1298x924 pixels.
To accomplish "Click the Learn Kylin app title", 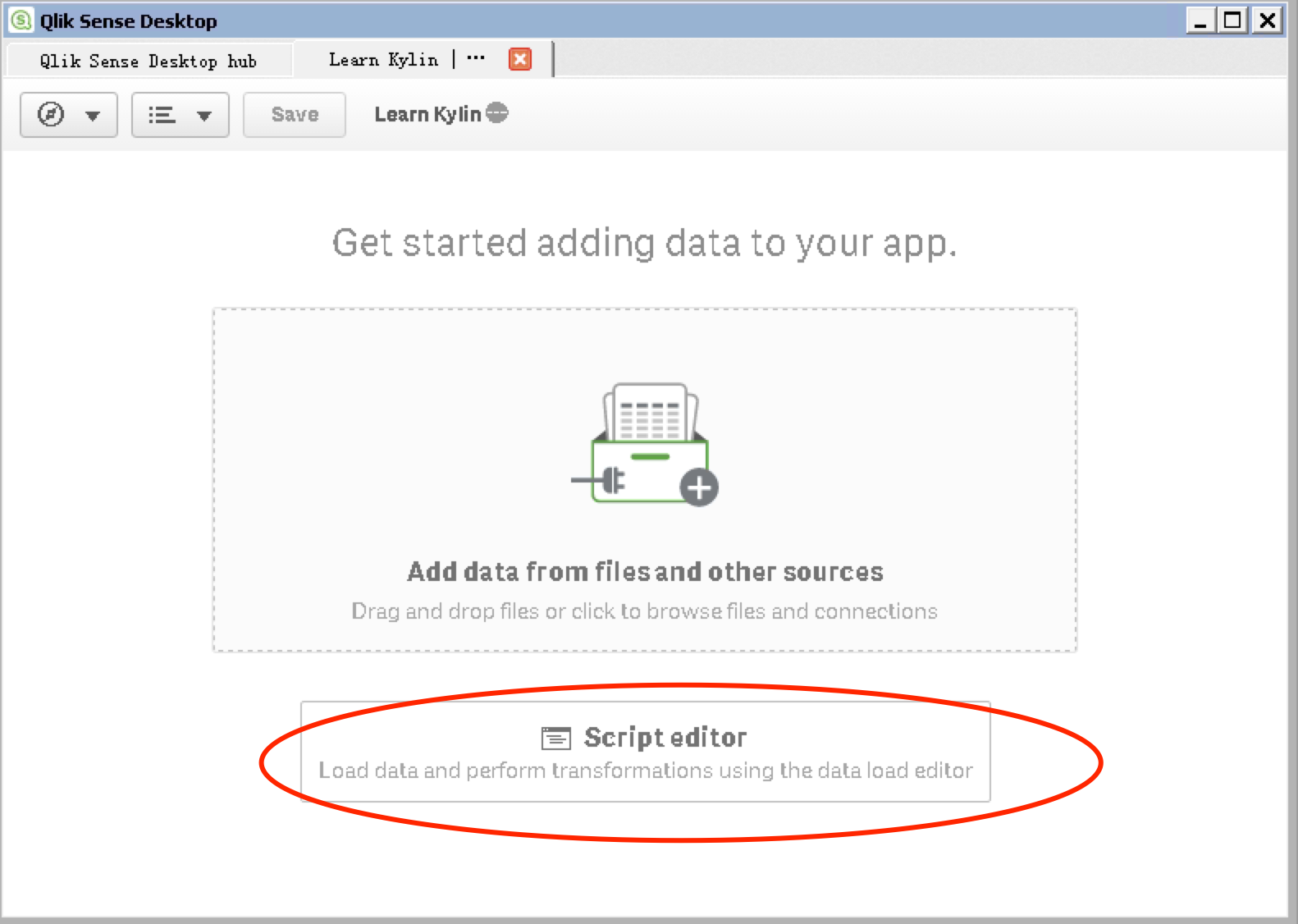I will coord(427,115).
